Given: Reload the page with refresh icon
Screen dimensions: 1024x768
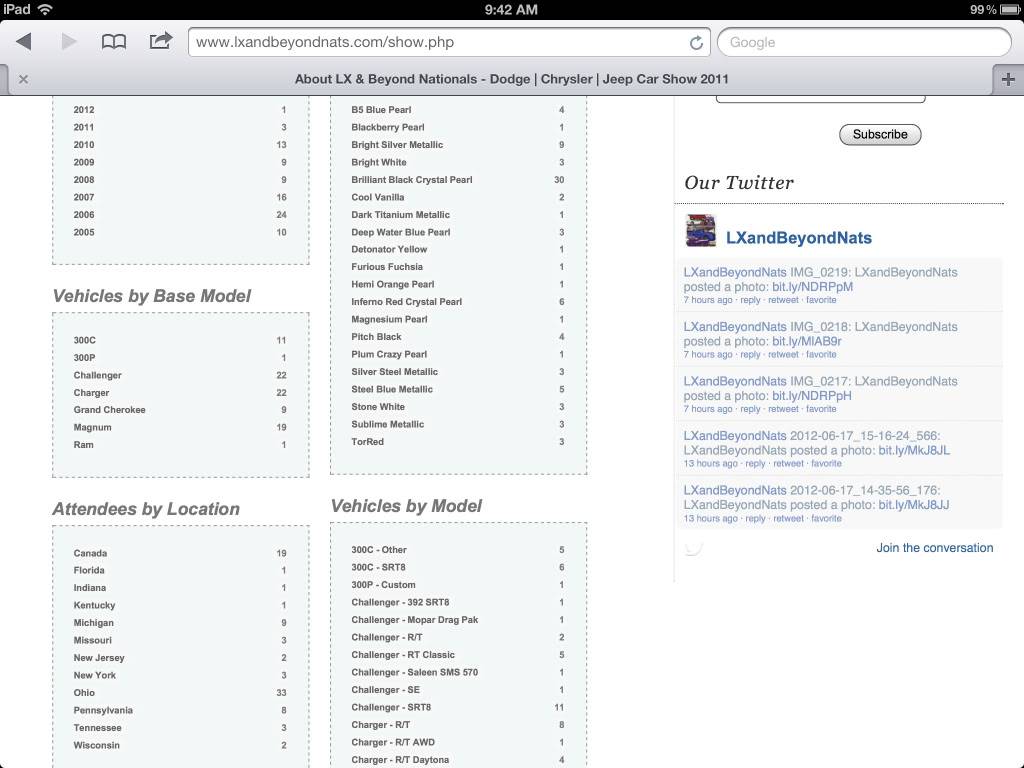Looking at the screenshot, I should pyautogui.click(x=696, y=43).
